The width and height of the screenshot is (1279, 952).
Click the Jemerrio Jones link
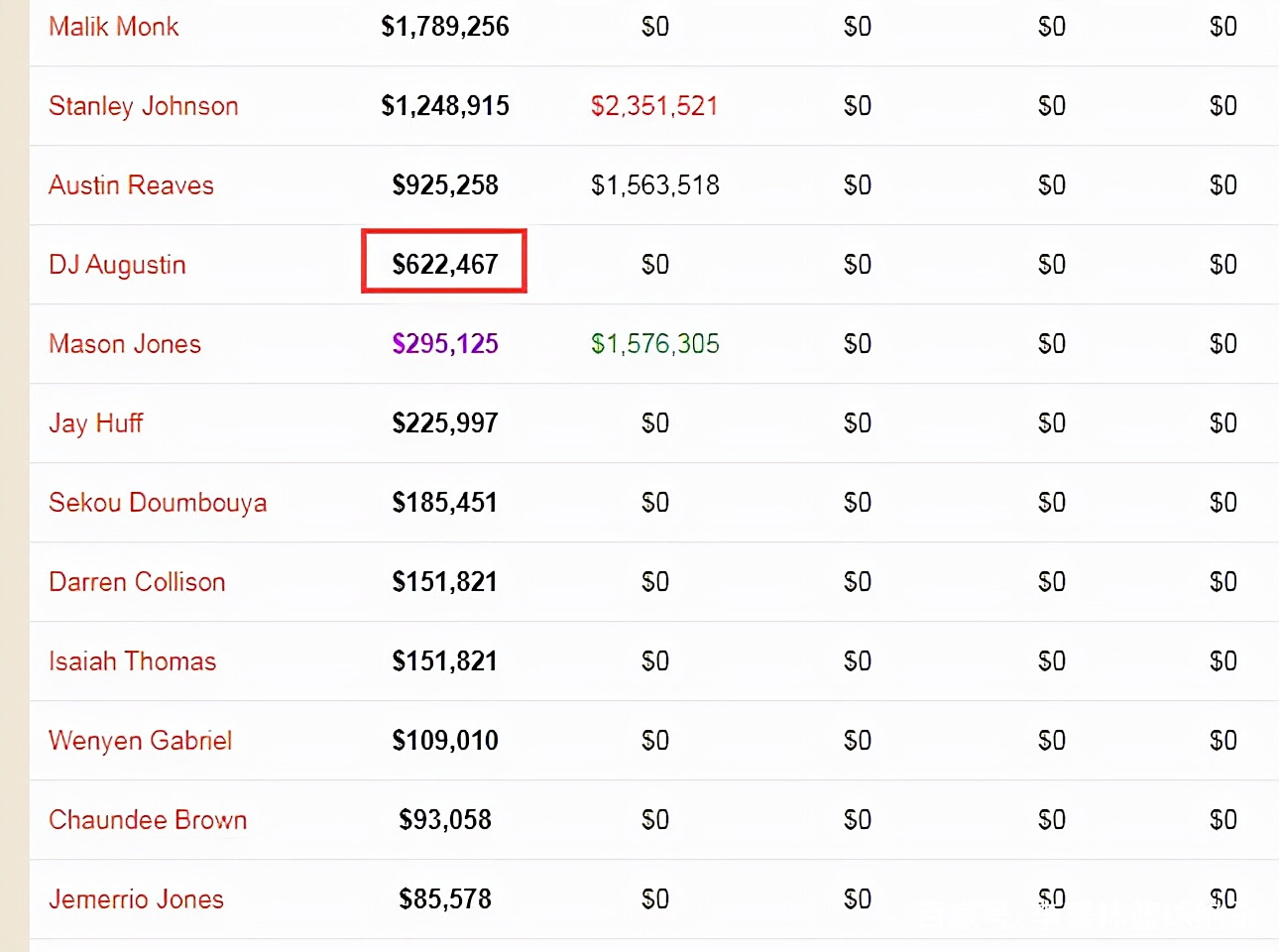[136, 899]
